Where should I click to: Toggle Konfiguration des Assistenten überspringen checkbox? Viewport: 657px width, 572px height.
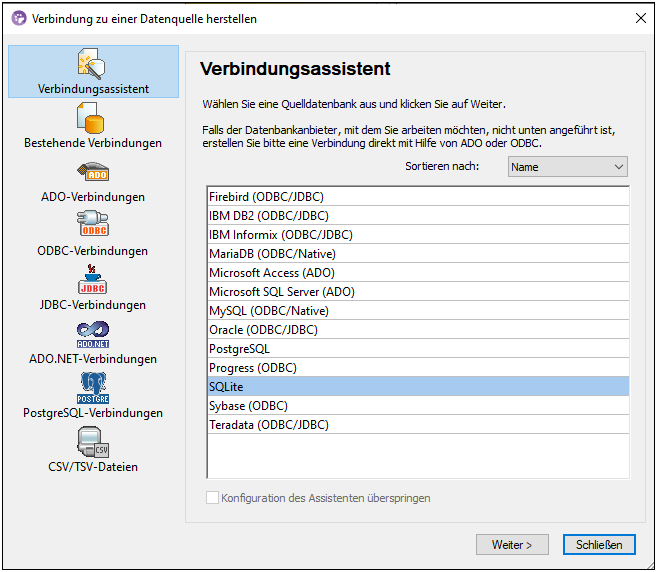[212, 497]
